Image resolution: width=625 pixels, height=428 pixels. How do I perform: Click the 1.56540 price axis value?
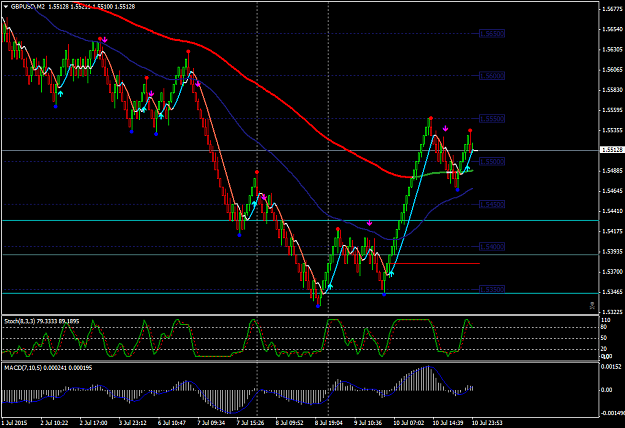coord(613,29)
